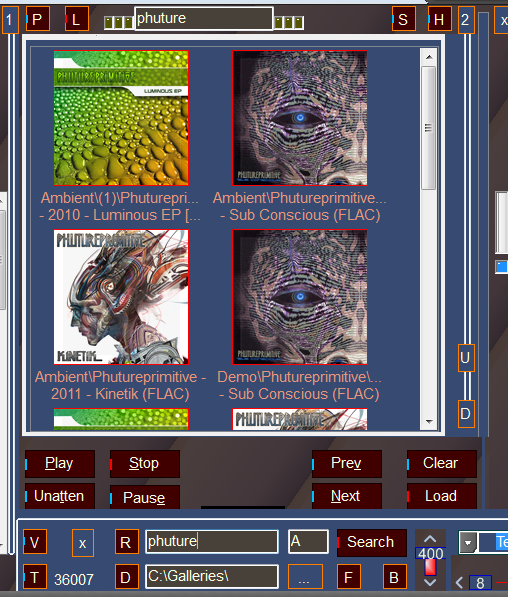Click the "V" button in search panel

[x=35, y=541]
